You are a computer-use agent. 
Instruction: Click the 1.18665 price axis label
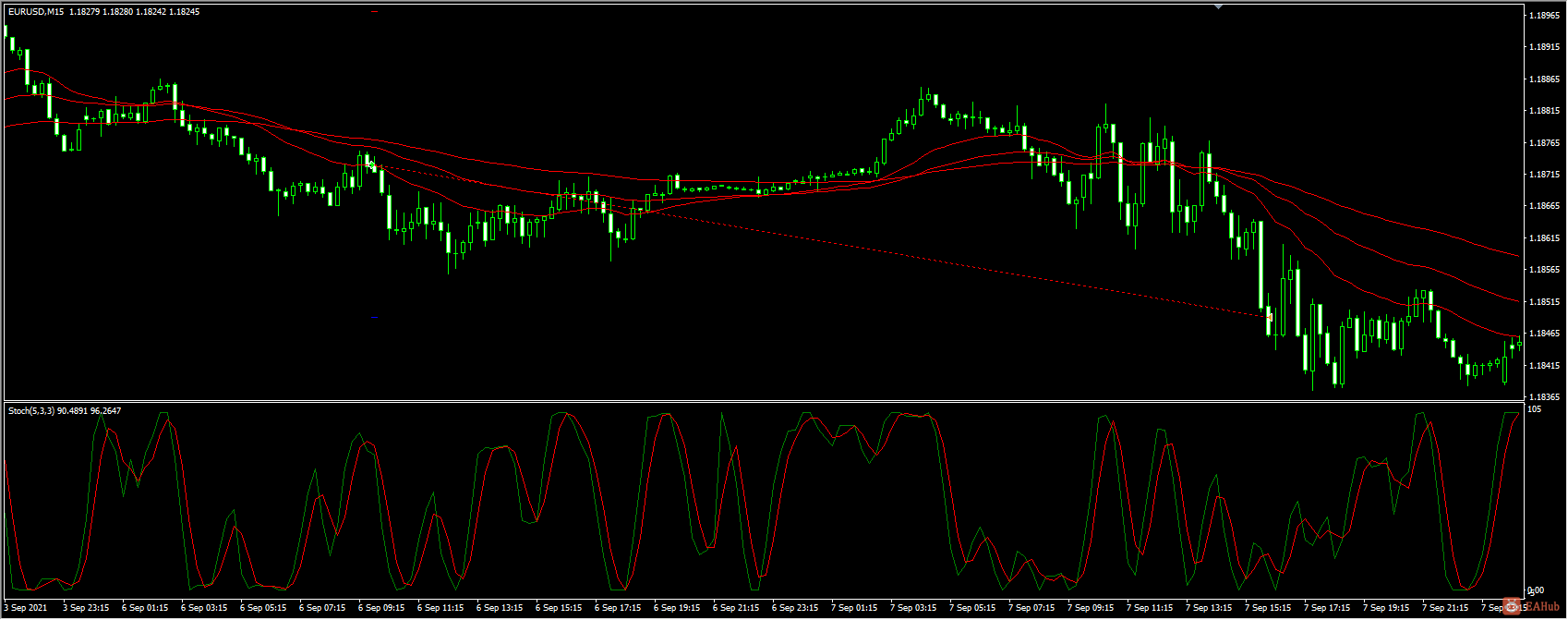1545,206
